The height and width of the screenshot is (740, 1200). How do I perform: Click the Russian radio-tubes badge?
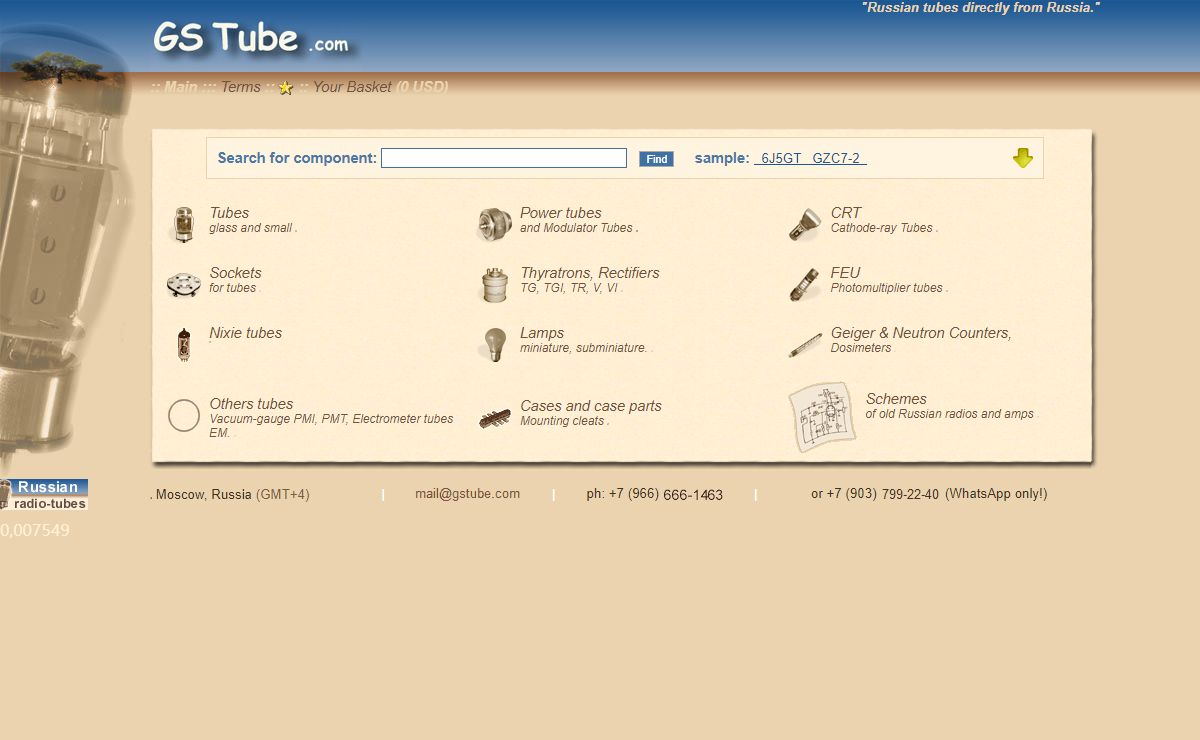pos(44,495)
